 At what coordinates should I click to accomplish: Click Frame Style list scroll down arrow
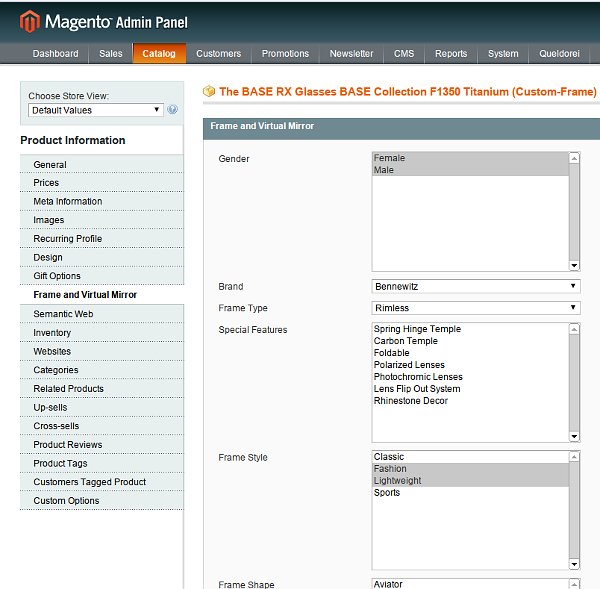click(574, 565)
